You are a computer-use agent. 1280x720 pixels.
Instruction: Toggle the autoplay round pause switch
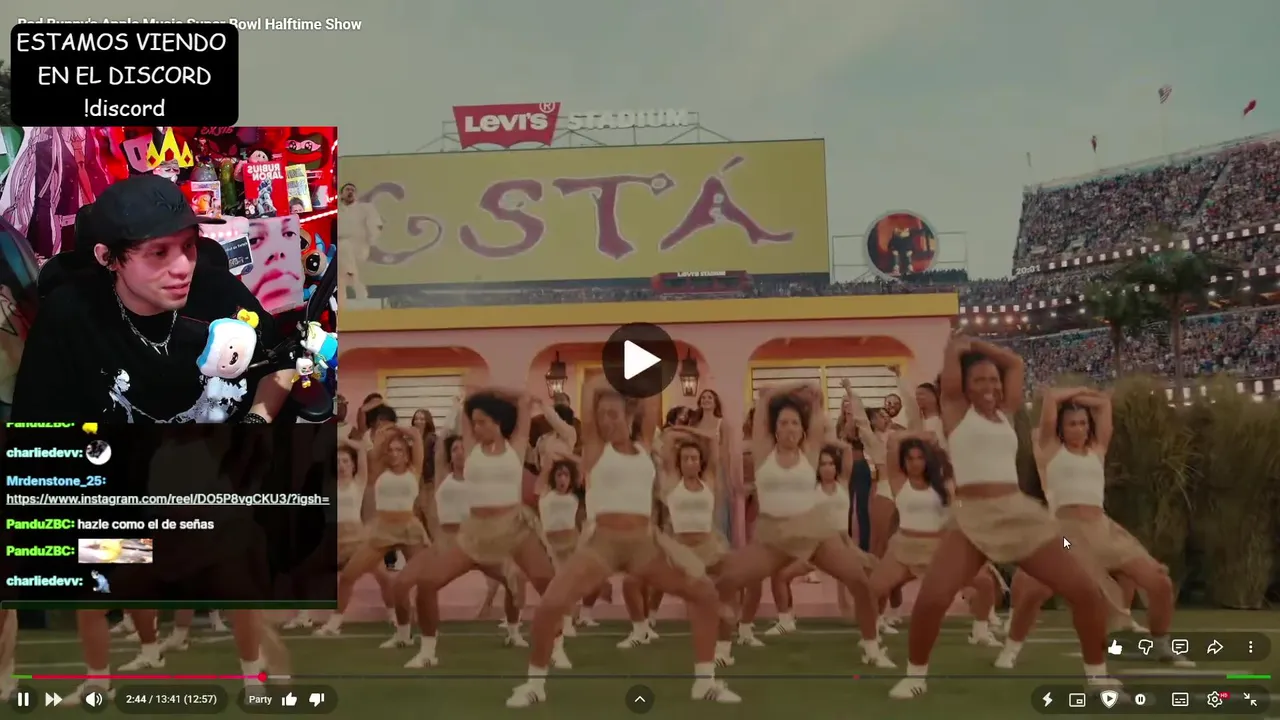coord(1140,699)
